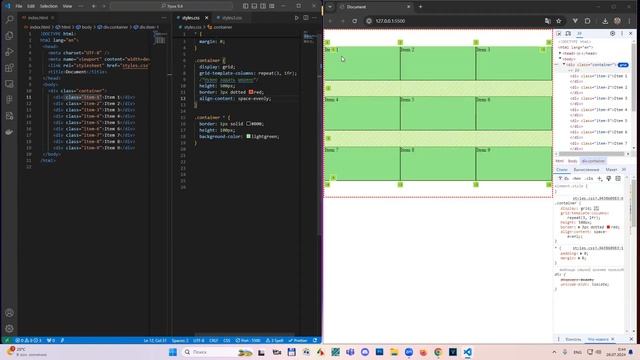Collapse the head node in DOM tree
Viewport: 640px width, 360px height.
coord(560,53)
